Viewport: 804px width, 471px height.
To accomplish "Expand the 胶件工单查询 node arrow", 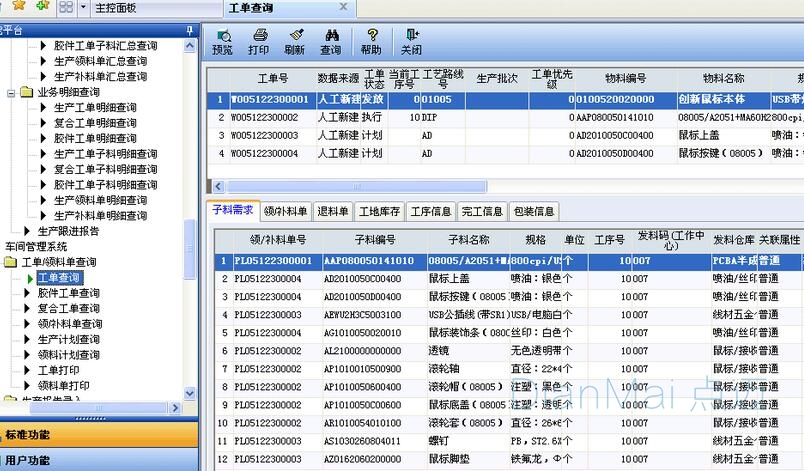I will (27, 293).
